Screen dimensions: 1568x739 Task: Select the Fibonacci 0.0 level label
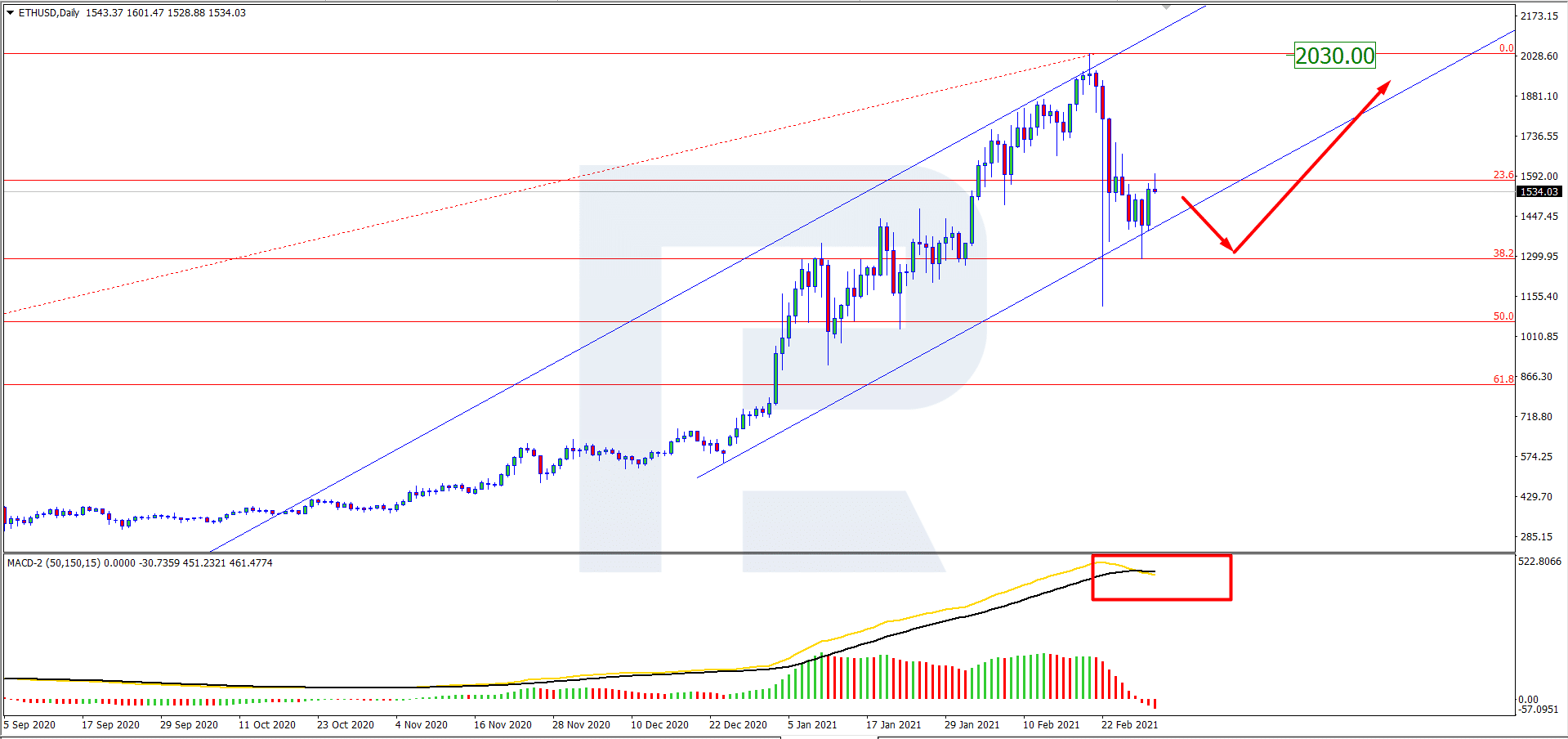click(x=1506, y=48)
